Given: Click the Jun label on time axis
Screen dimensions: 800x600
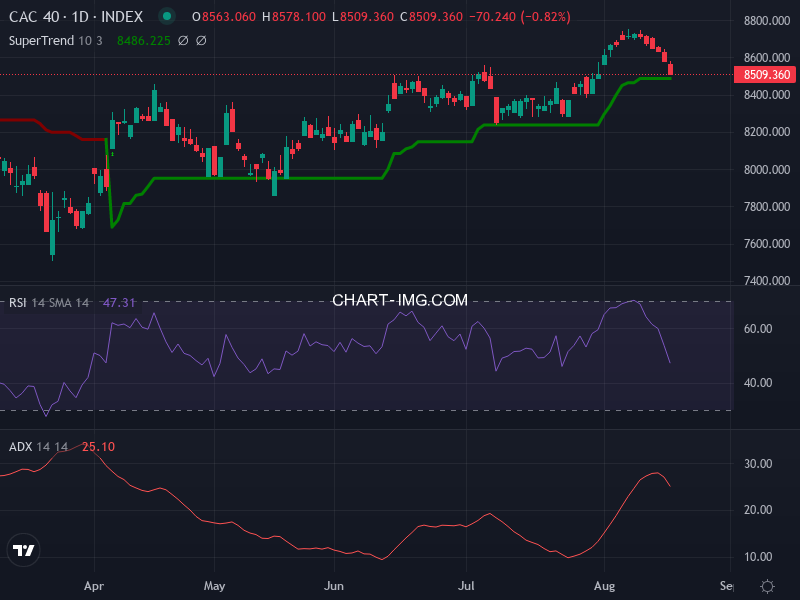Looking at the screenshot, I should (334, 586).
